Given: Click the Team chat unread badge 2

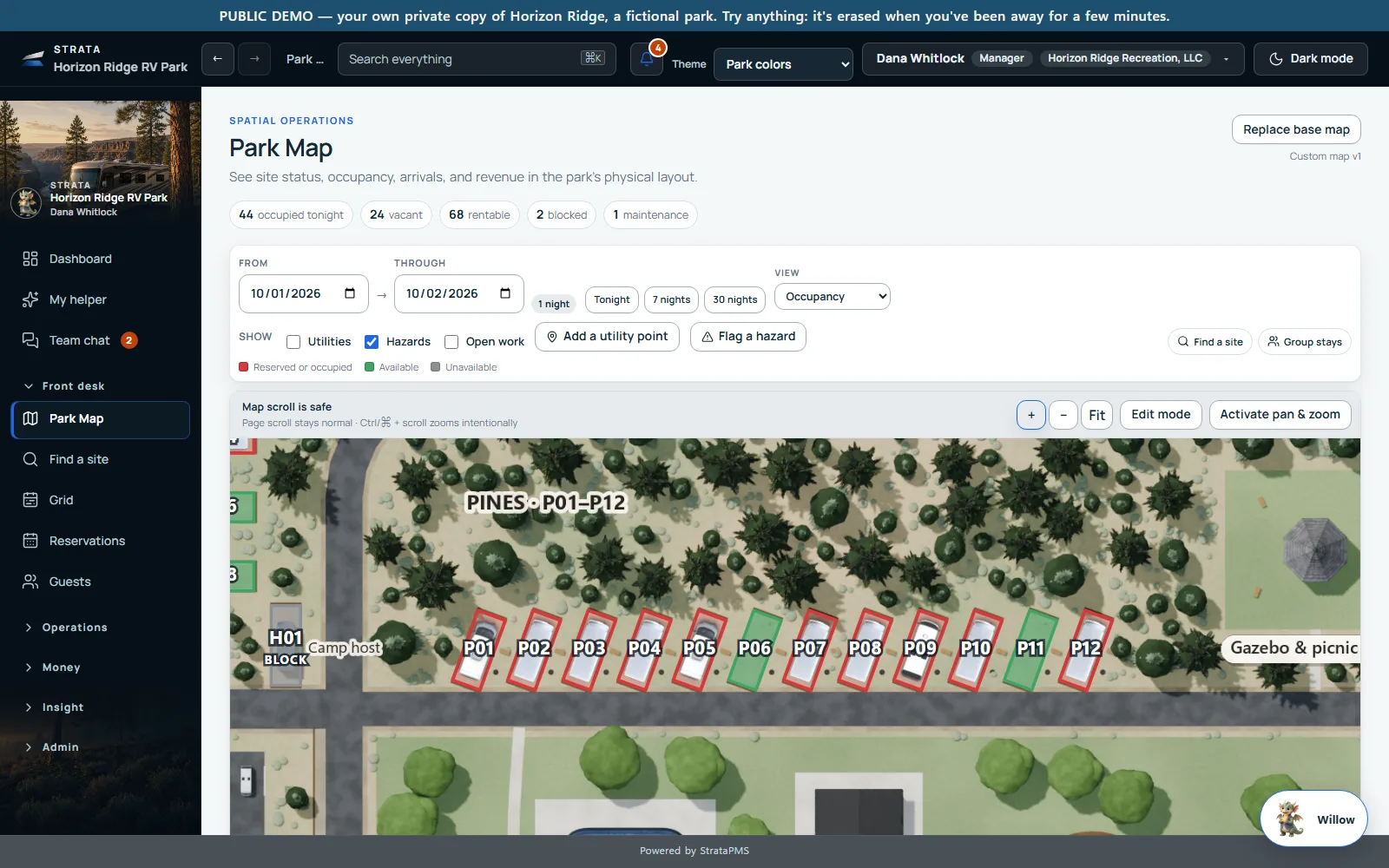Looking at the screenshot, I should point(128,340).
